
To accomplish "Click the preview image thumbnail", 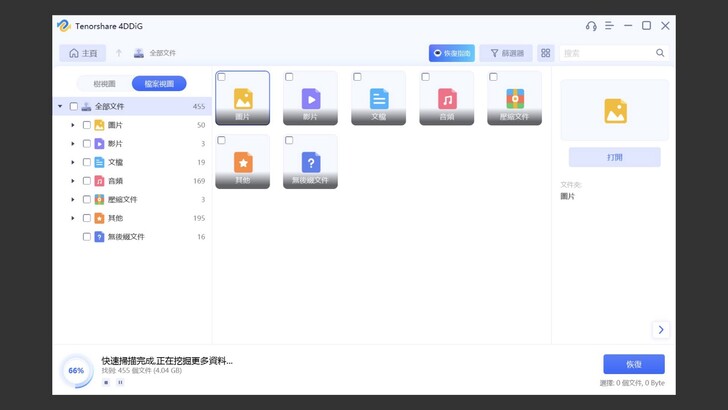I will (x=615, y=110).
